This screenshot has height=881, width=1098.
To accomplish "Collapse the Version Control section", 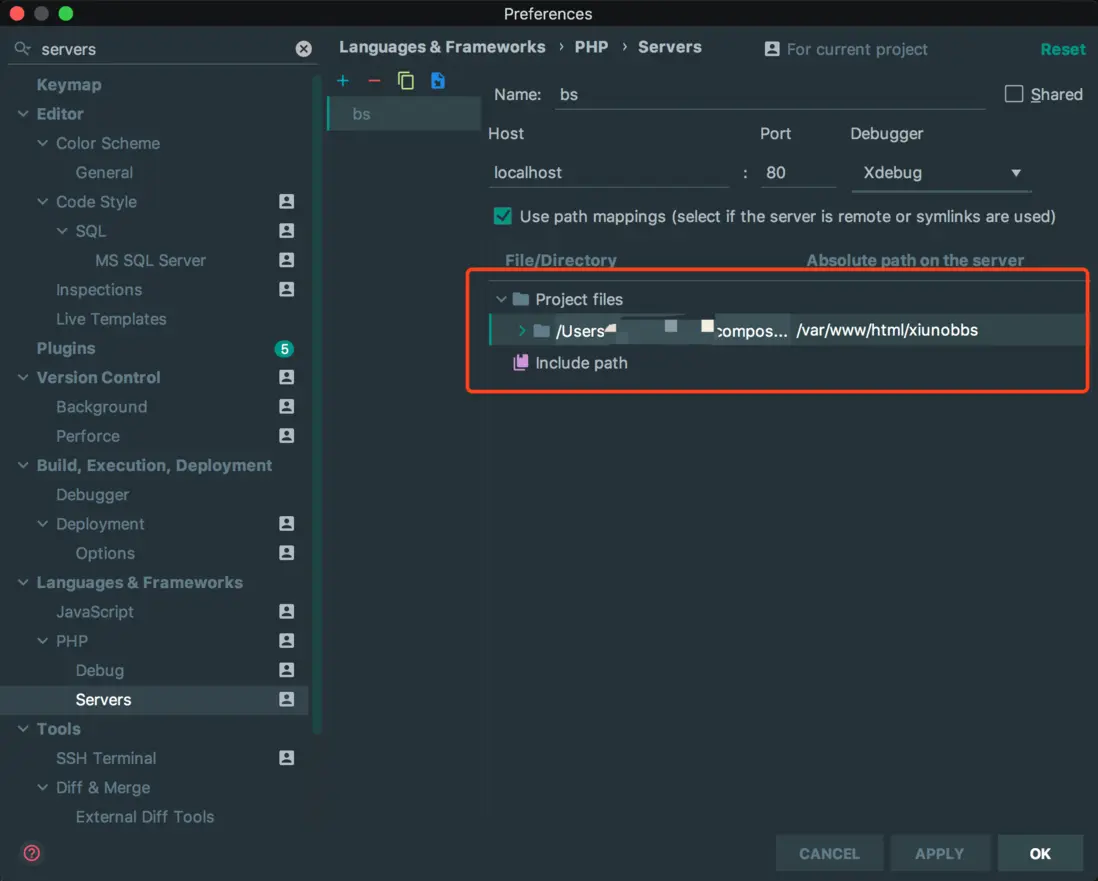I will pos(23,378).
